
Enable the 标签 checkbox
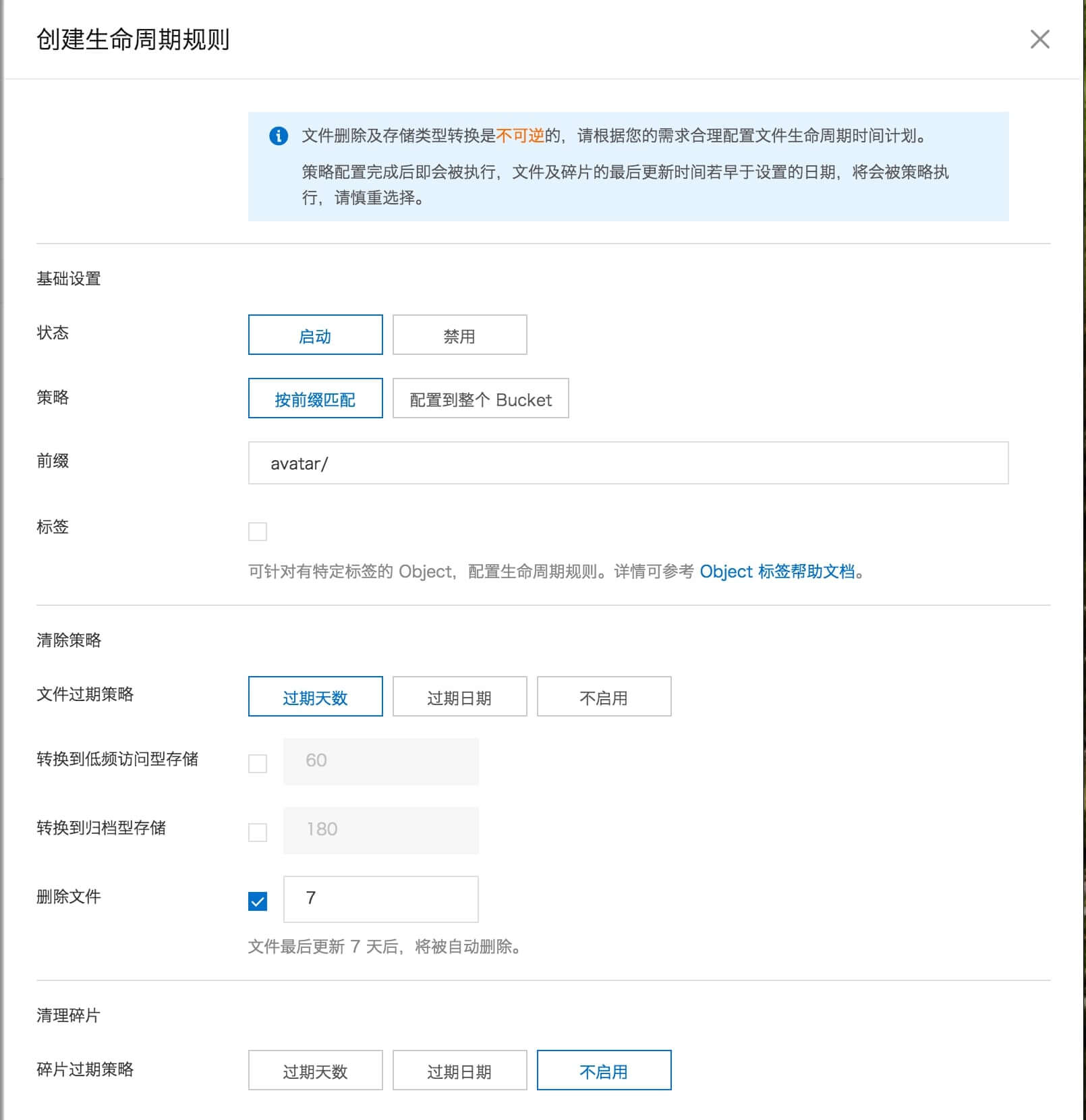258,532
